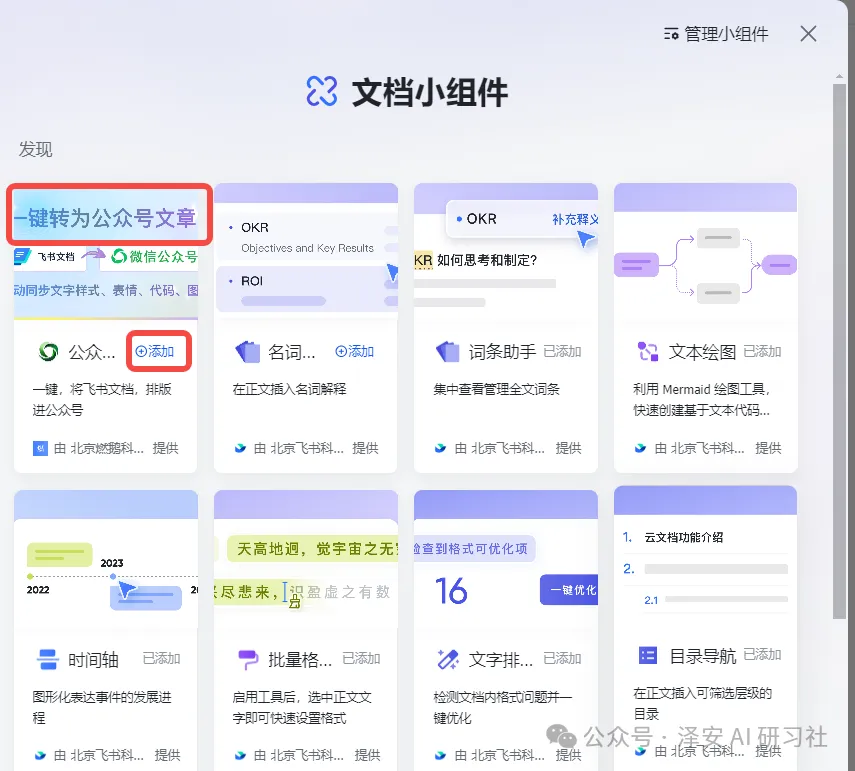Click description 在正文插入可筛选层级的目录
The height and width of the screenshot is (771, 855).
pyautogui.click(x=702, y=703)
